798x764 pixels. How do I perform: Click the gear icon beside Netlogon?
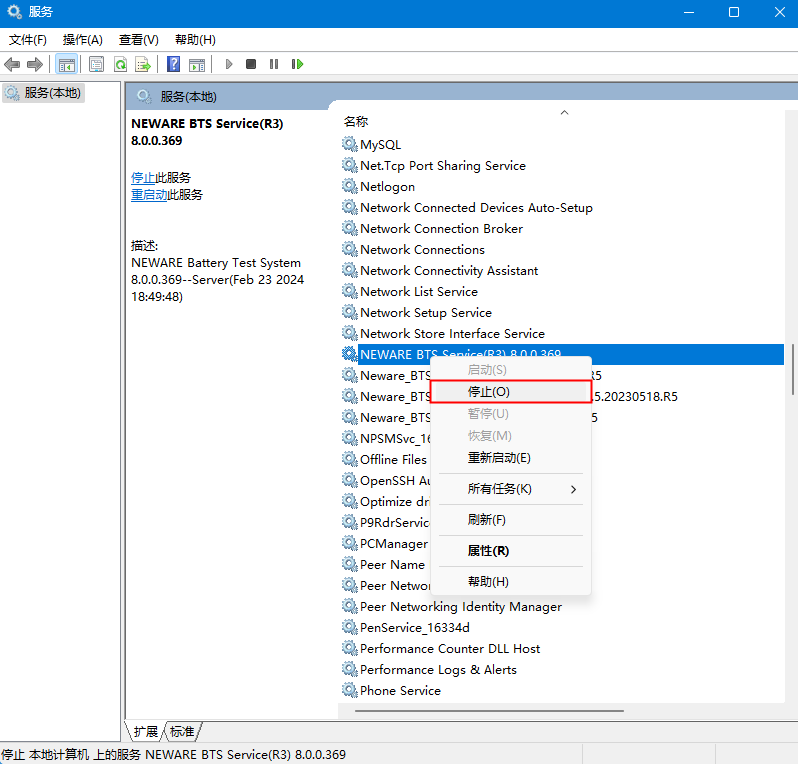350,186
